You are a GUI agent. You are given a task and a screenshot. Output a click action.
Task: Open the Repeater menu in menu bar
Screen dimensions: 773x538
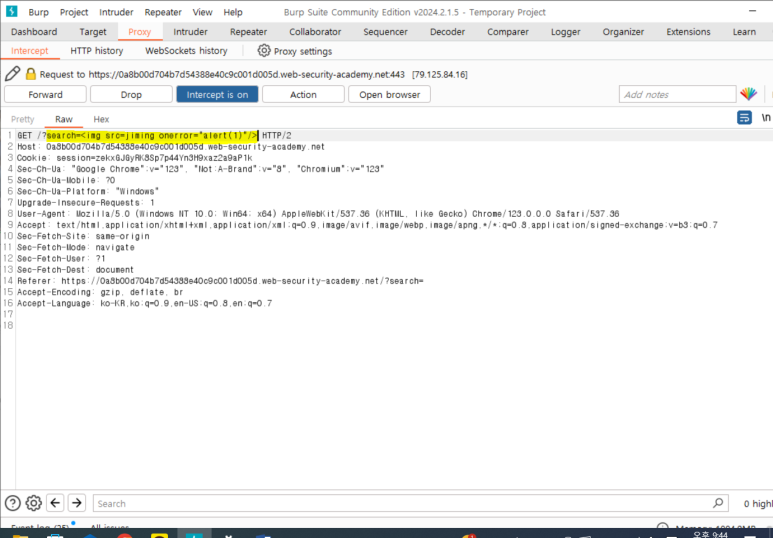(x=163, y=12)
